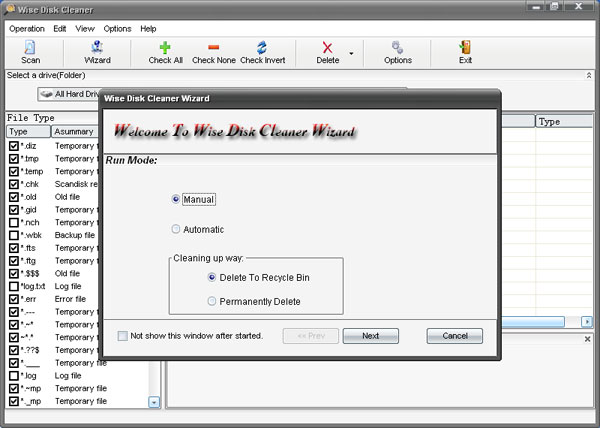Click Cancel in the wizard

pyautogui.click(x=455, y=336)
